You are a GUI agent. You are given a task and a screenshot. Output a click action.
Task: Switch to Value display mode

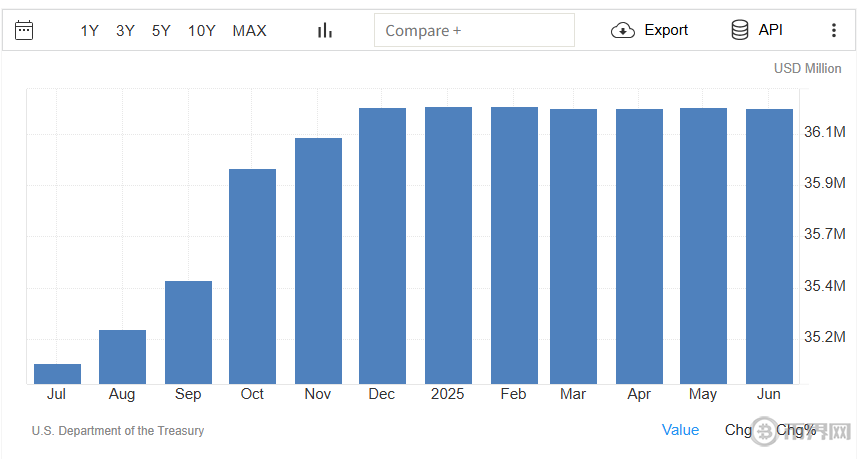pyautogui.click(x=680, y=430)
